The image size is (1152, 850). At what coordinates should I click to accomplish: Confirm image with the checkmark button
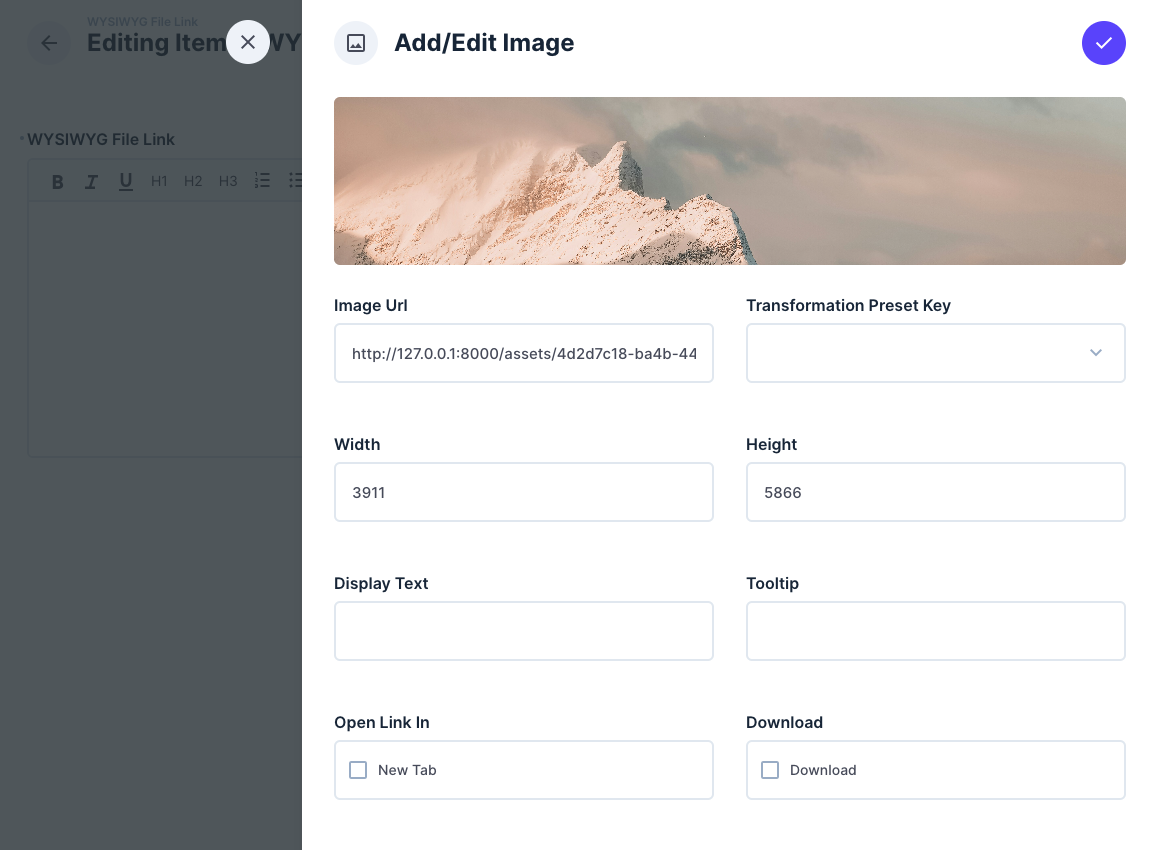(x=1104, y=43)
